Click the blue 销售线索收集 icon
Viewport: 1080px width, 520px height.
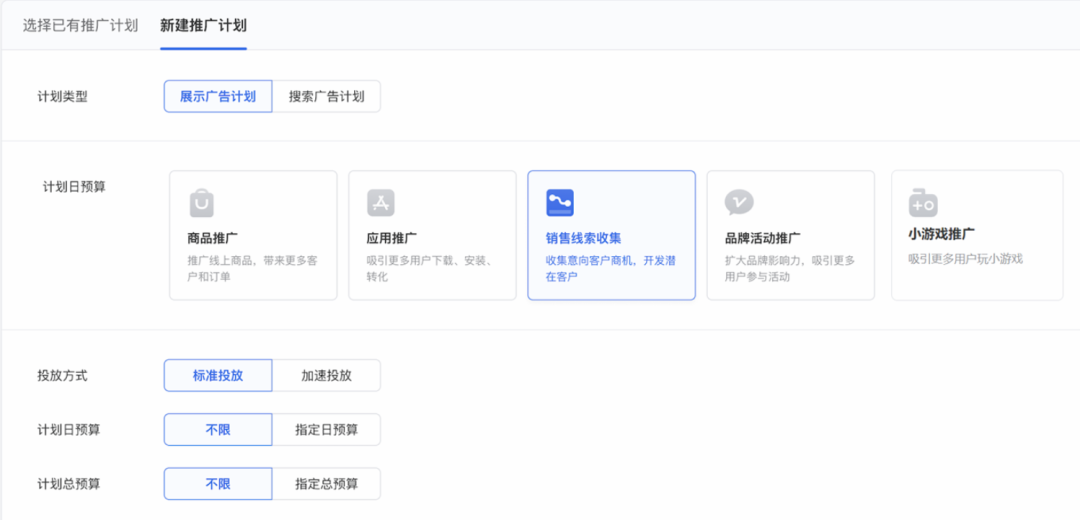point(560,203)
